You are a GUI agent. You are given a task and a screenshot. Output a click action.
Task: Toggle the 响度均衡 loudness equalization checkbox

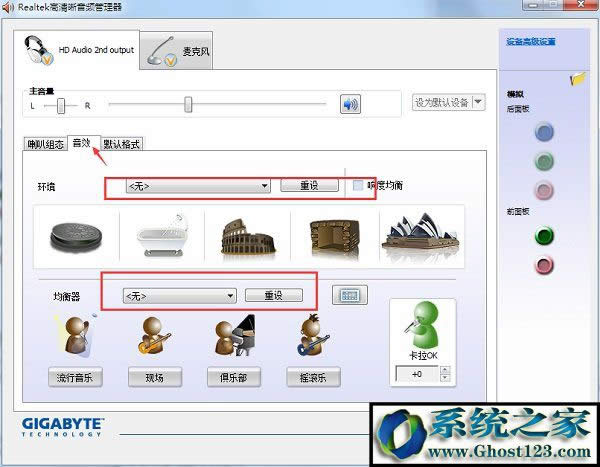(358, 185)
